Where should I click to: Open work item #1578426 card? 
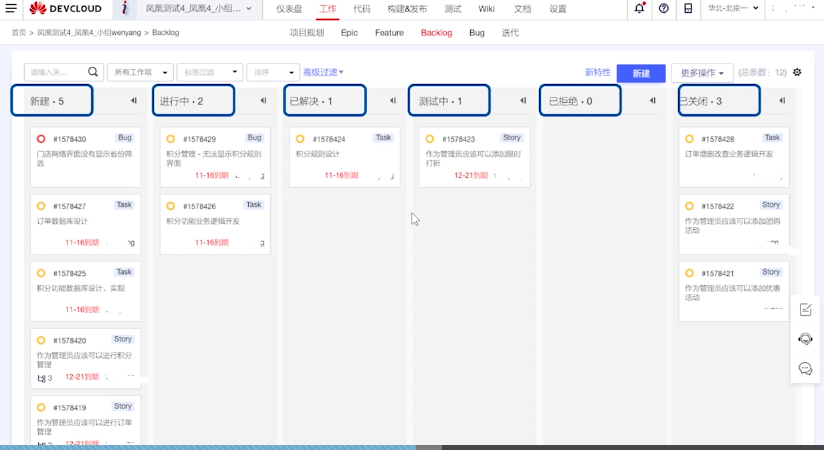(215, 224)
